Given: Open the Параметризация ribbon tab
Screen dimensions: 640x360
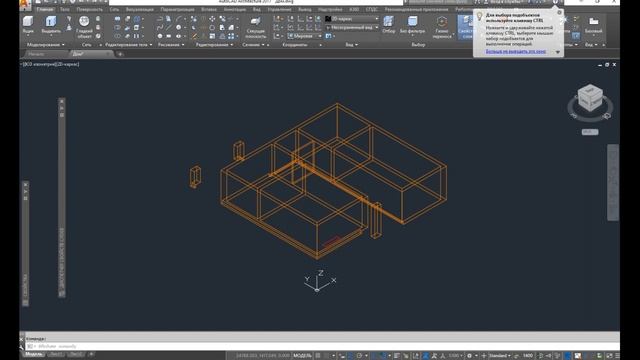Looking at the screenshot, I should point(177,9).
